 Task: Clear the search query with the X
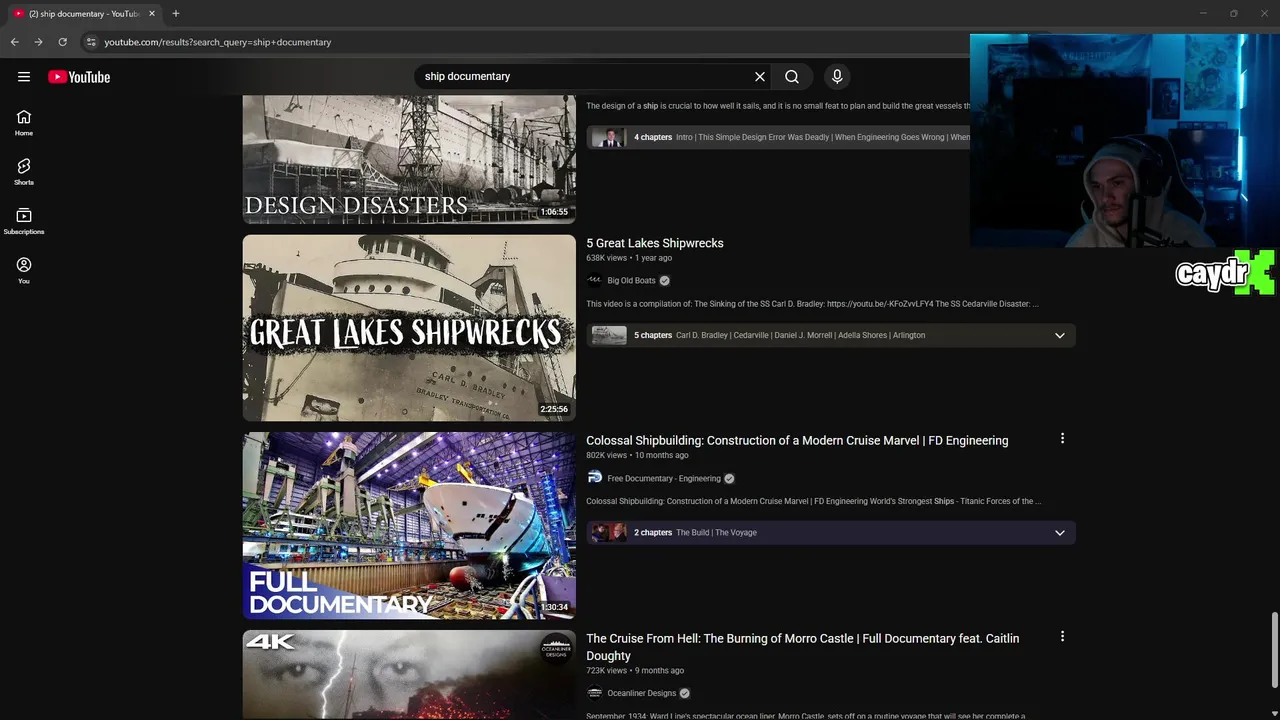coord(760,76)
